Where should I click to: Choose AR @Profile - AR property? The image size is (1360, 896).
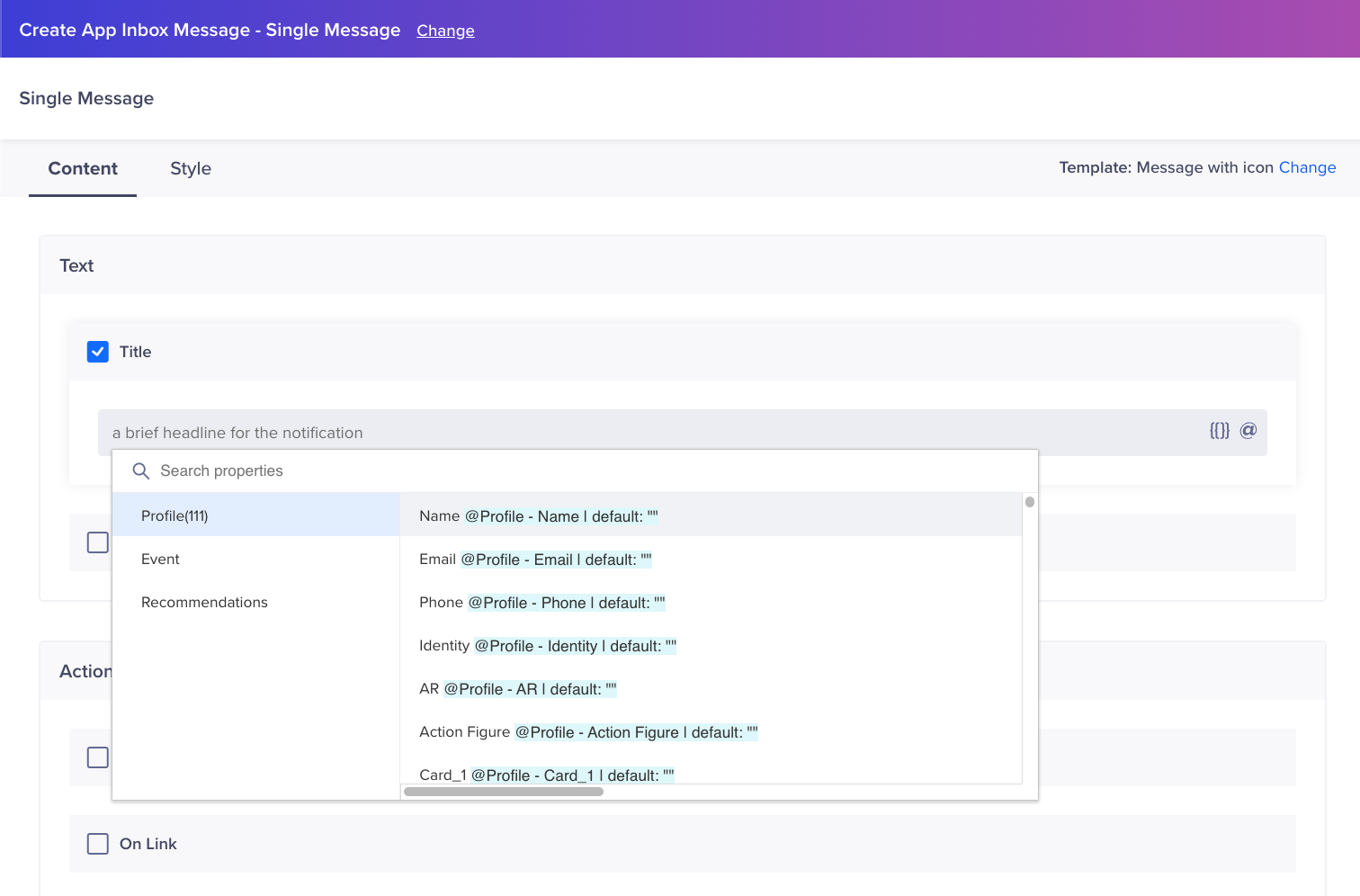click(711, 688)
